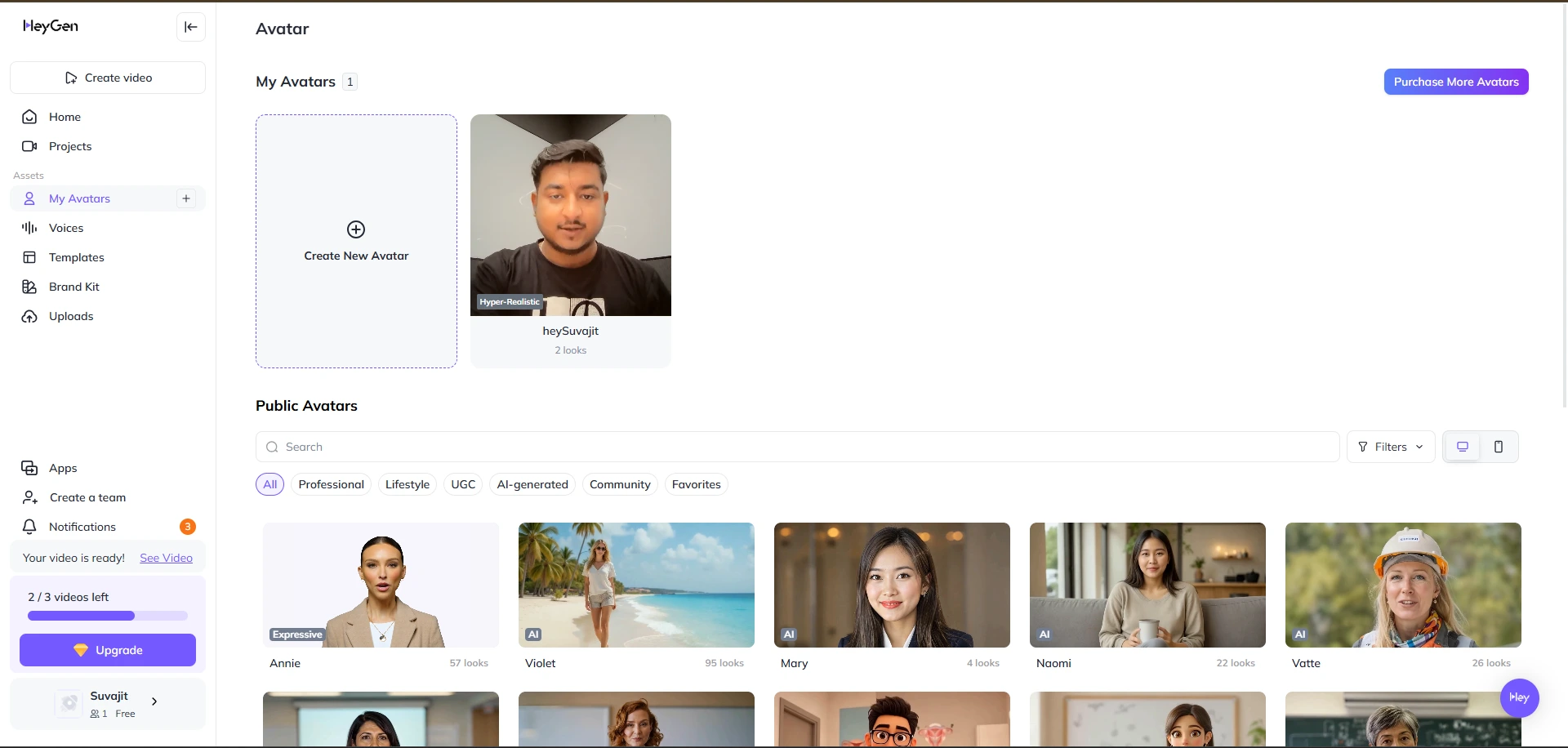
Task: Open the Violet beach avatar thumbnail
Action: [636, 585]
